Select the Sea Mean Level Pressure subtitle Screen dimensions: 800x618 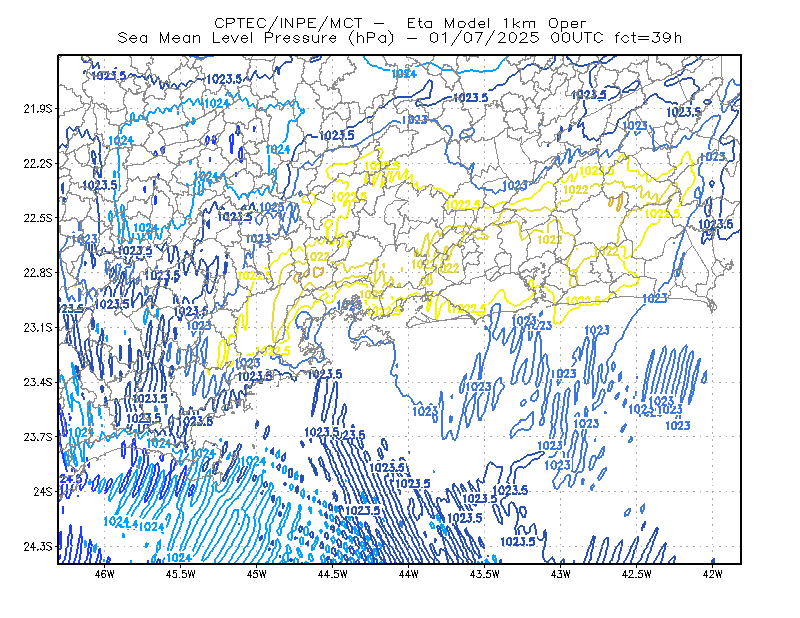tap(227, 38)
